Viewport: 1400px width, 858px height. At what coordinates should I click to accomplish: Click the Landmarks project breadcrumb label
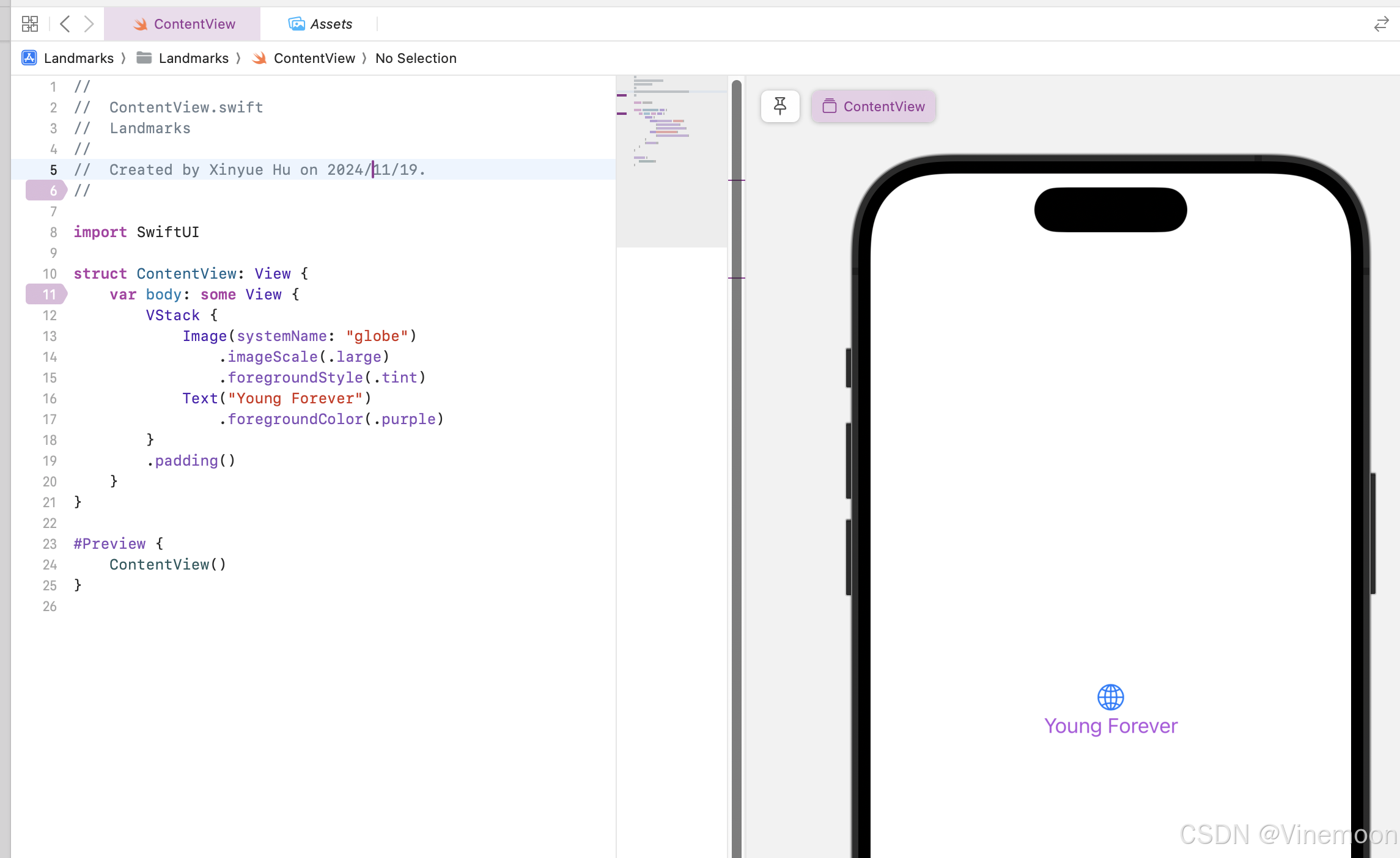point(78,58)
